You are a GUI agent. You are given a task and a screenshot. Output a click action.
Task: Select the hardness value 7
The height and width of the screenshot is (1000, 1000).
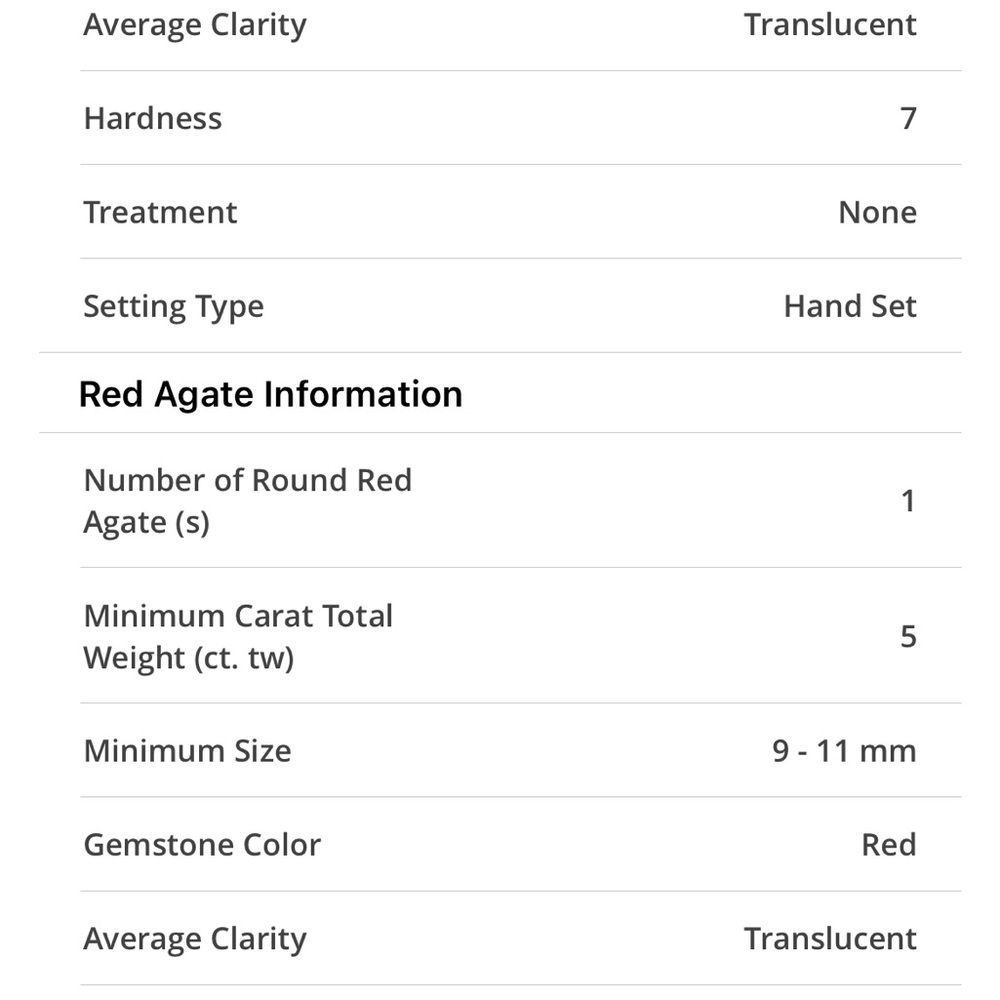pos(908,118)
